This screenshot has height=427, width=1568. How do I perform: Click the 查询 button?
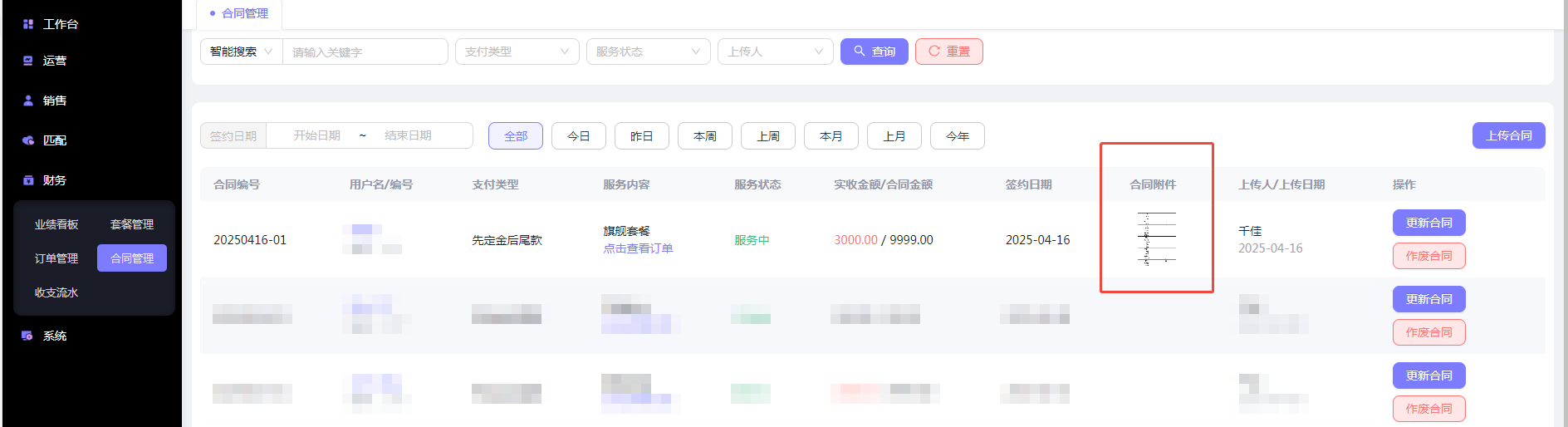(875, 52)
